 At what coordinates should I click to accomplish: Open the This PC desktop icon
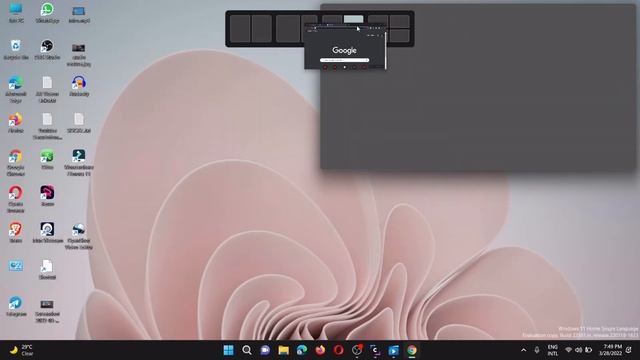pos(16,12)
